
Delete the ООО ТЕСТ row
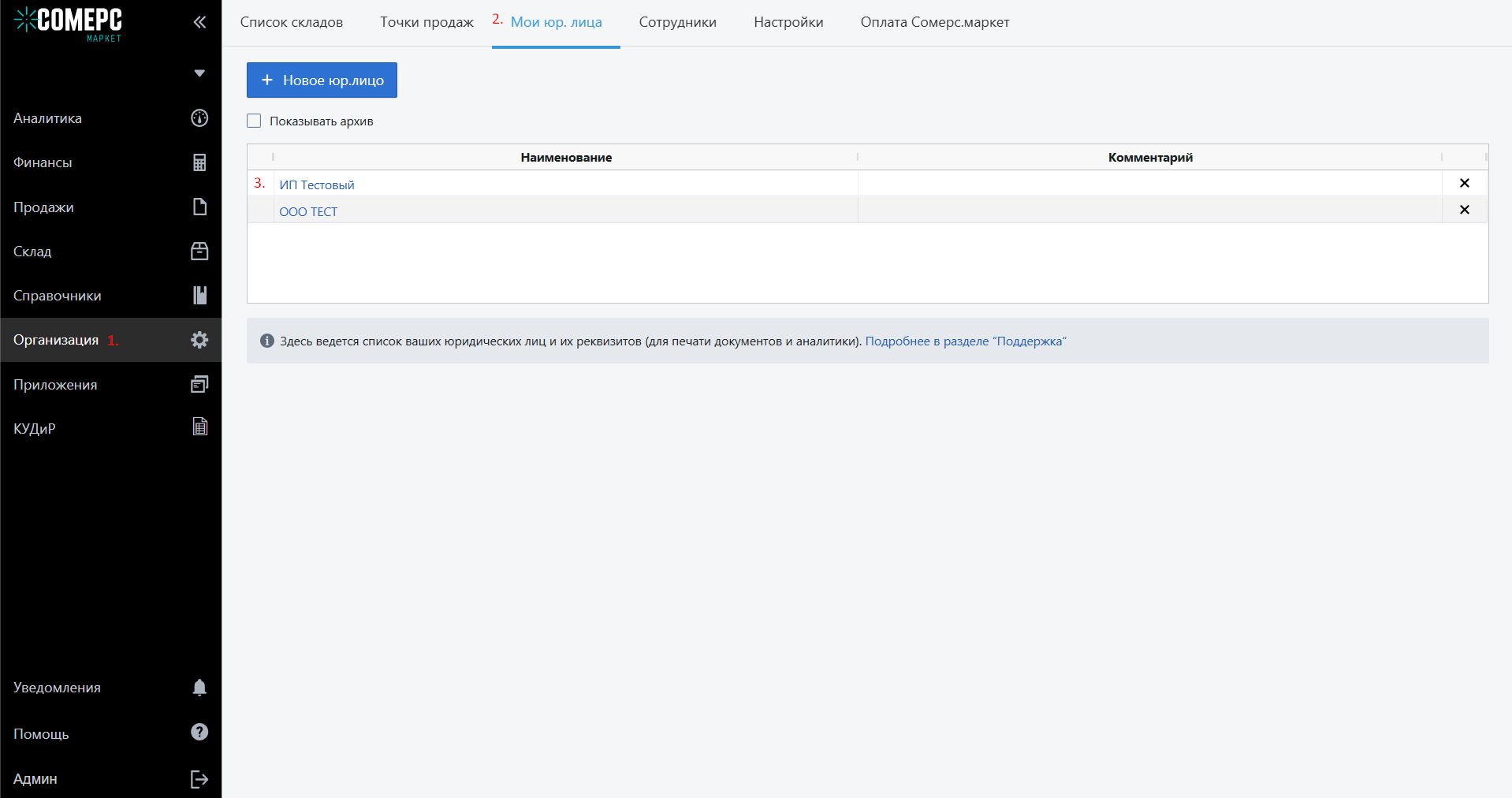(1464, 210)
